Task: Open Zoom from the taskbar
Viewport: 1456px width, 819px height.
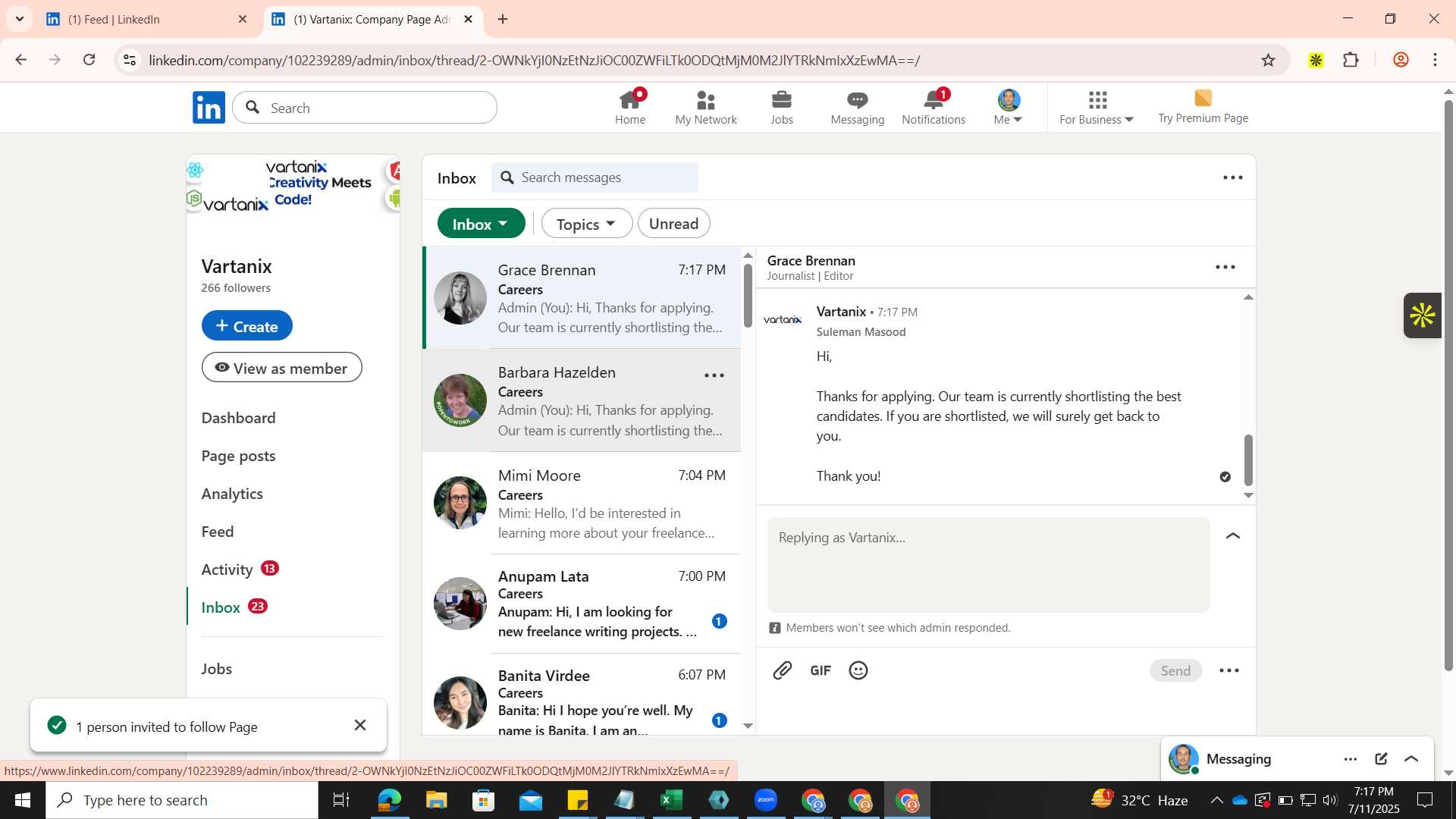Action: coord(766,800)
